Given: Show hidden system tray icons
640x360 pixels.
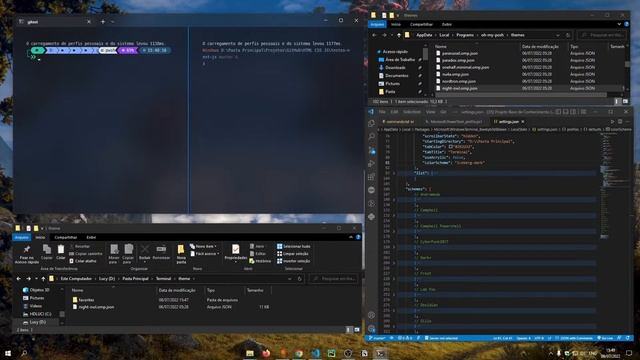Looking at the screenshot, I should [551, 353].
